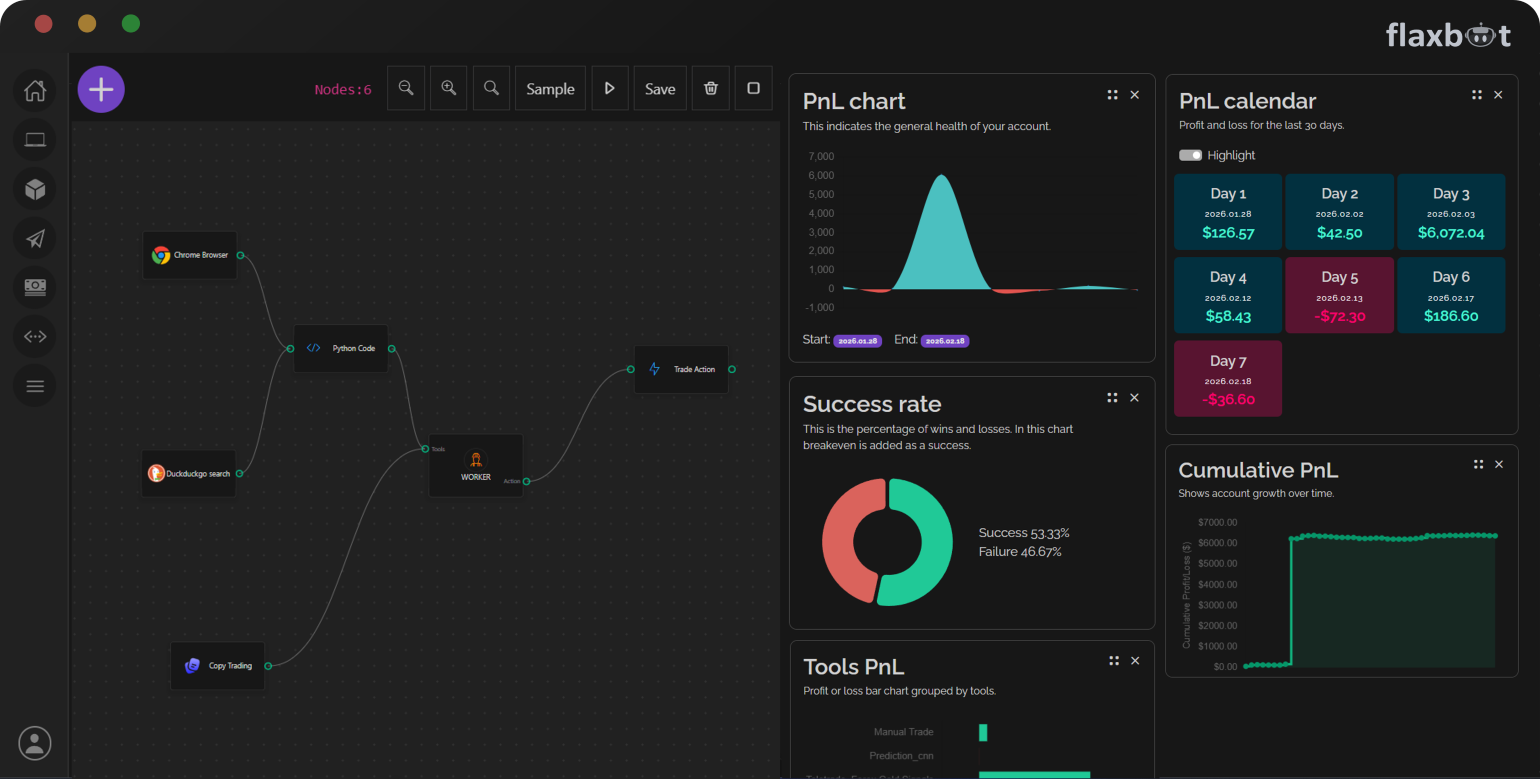
Task: Save the workflow with Save button
Action: 660,89
